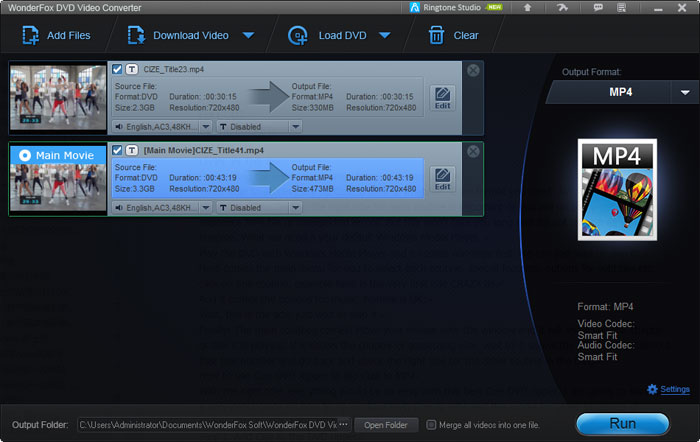Open subtitle dropdown for CIZE_Title23.mp4
The width and height of the screenshot is (700, 442).
point(296,127)
